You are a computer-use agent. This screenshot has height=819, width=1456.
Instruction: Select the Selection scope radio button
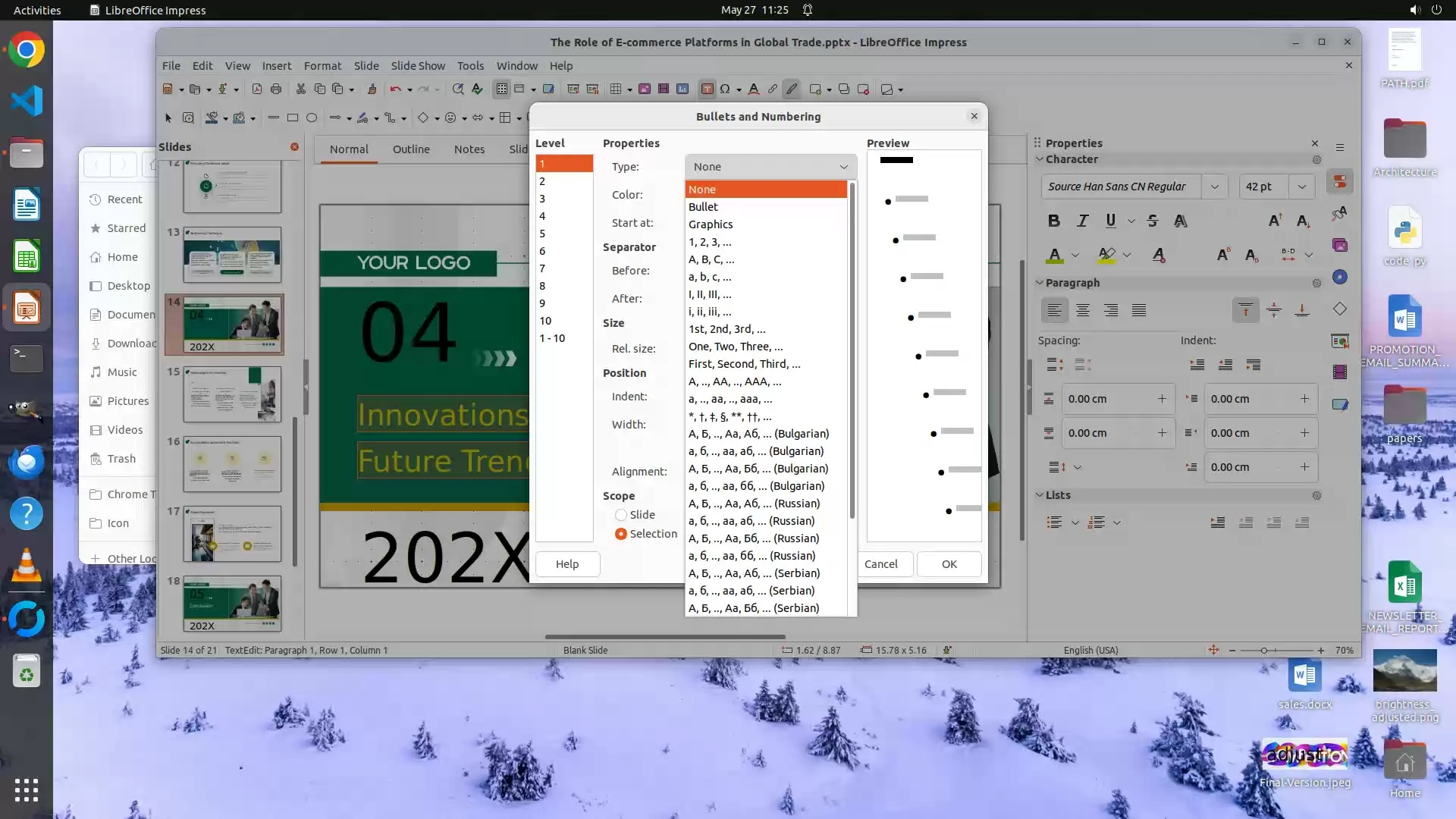(x=621, y=534)
